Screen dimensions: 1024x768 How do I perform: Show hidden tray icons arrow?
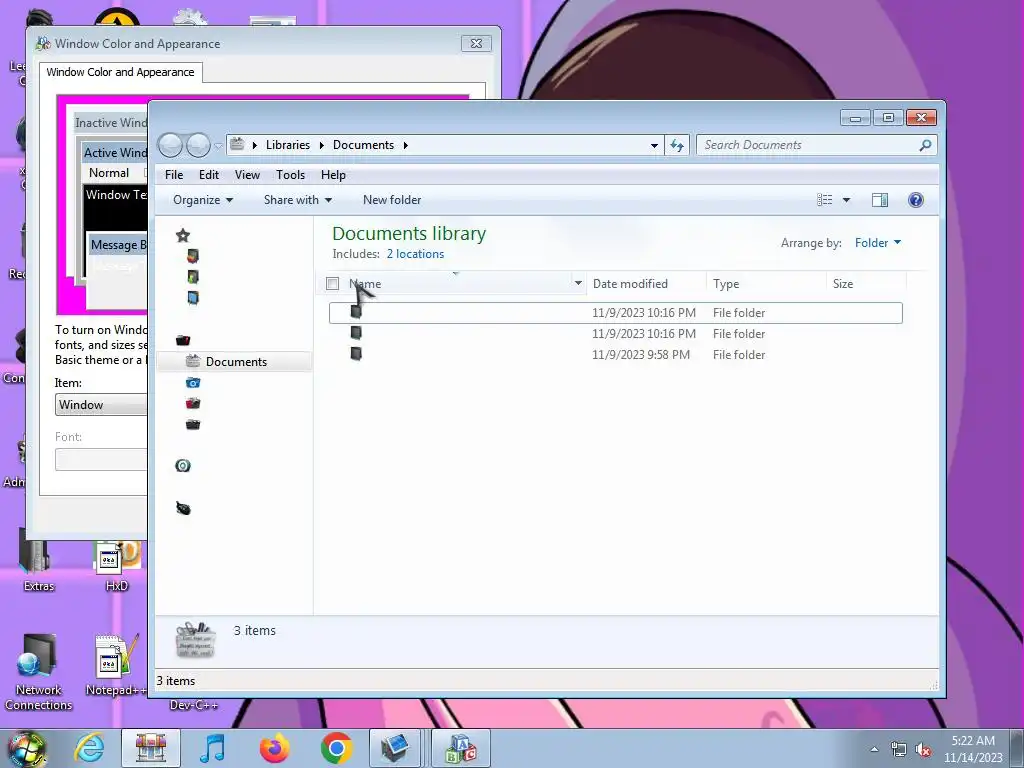874,750
